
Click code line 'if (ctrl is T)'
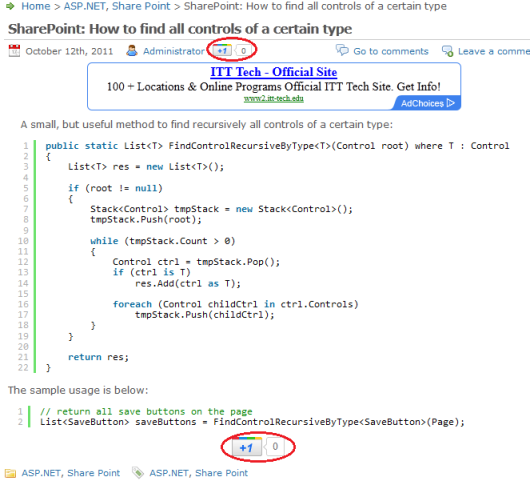point(151,272)
